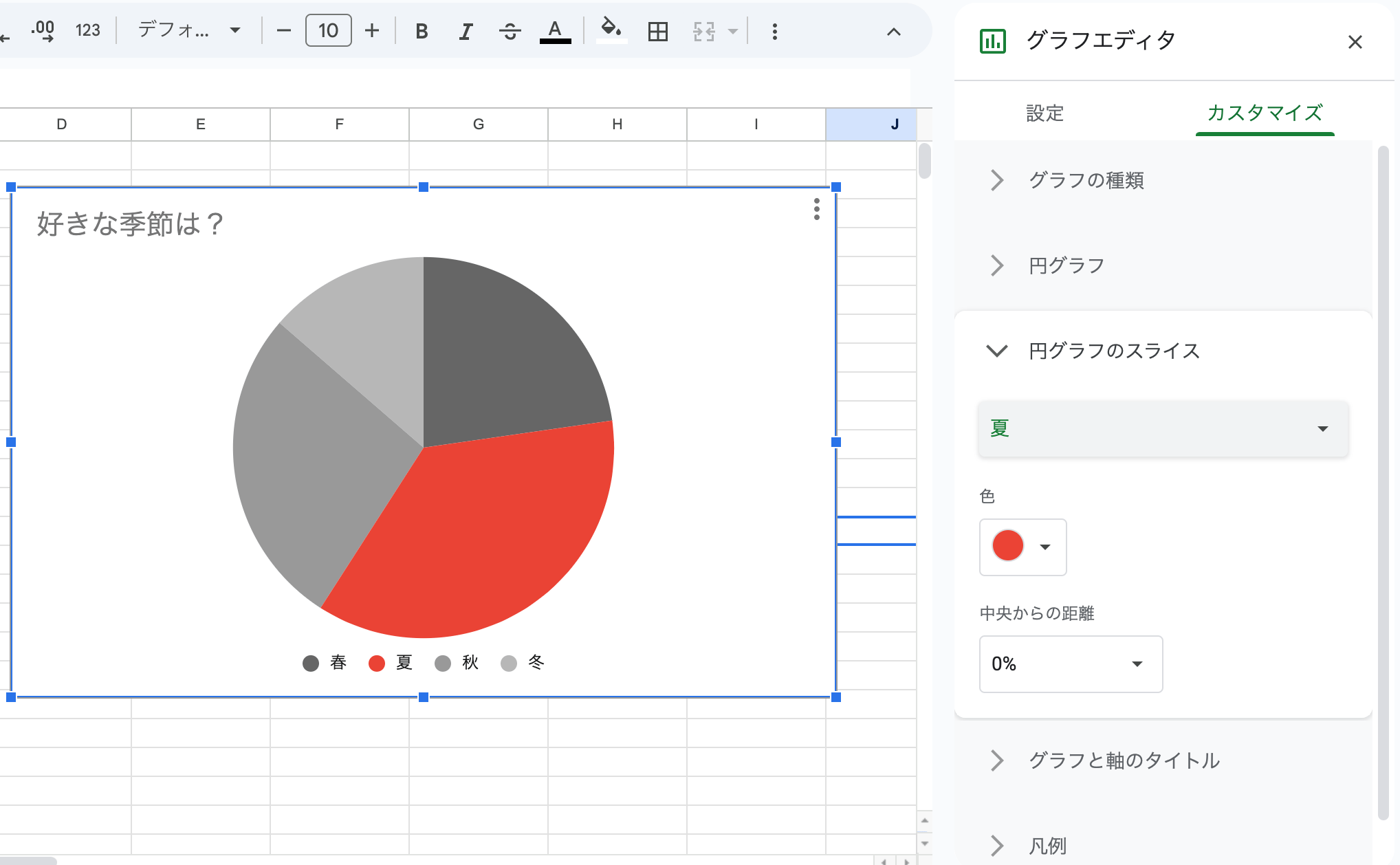Screen dimensions: 1400x865
Task: Click the 123 number format icon
Action: click(87, 31)
